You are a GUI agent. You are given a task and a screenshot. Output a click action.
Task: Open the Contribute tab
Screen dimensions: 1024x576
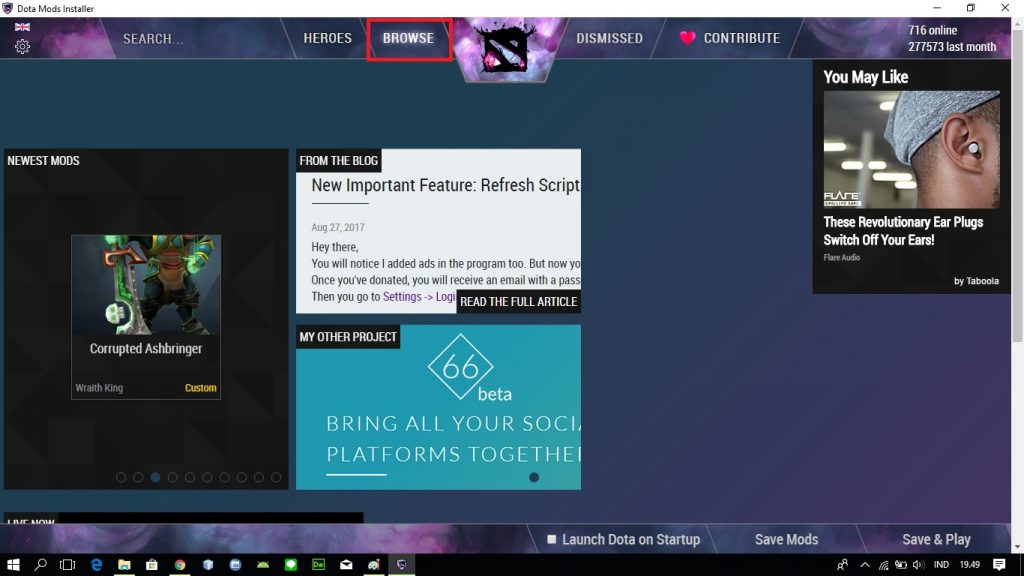tap(742, 38)
